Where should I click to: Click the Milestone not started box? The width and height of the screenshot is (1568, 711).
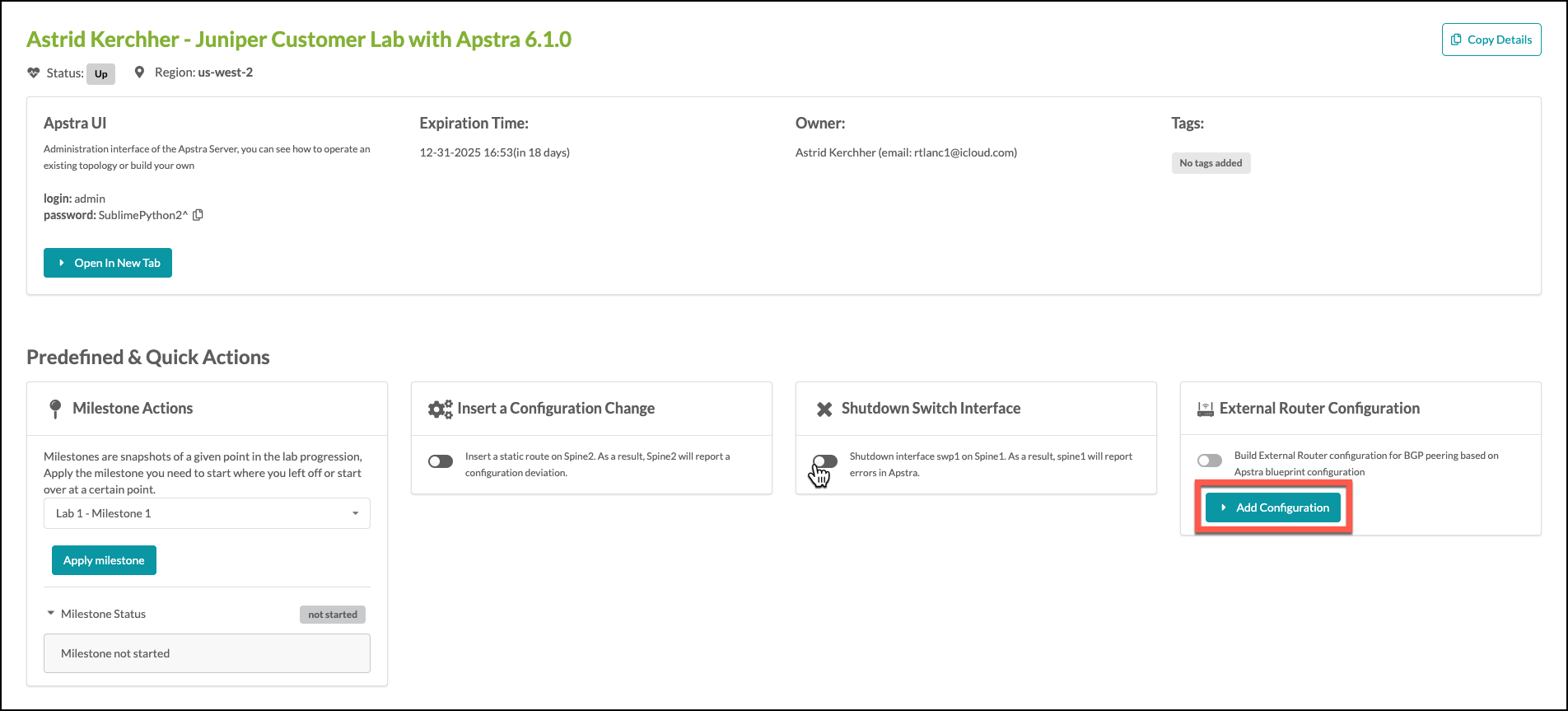(x=207, y=653)
